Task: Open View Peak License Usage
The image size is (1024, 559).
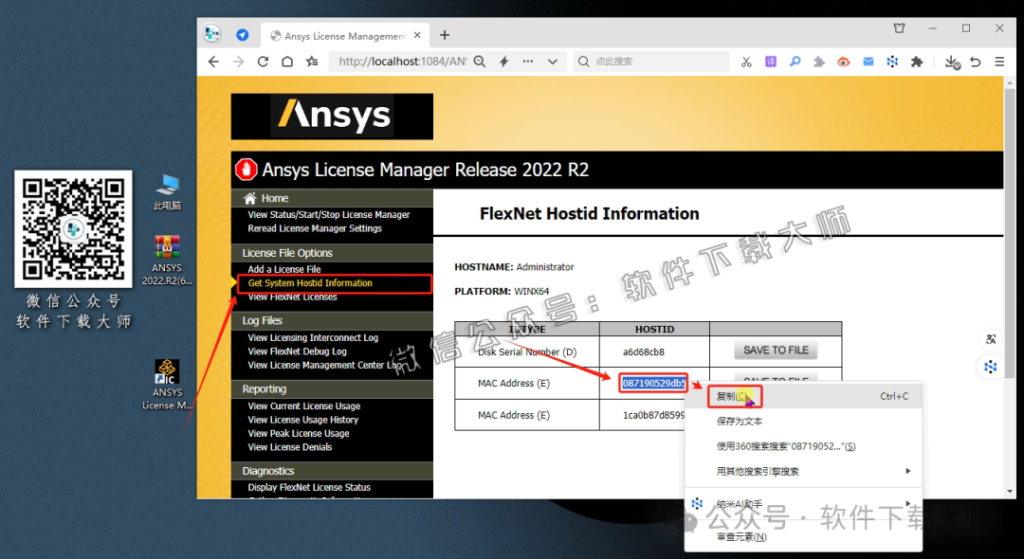Action: 298,434
